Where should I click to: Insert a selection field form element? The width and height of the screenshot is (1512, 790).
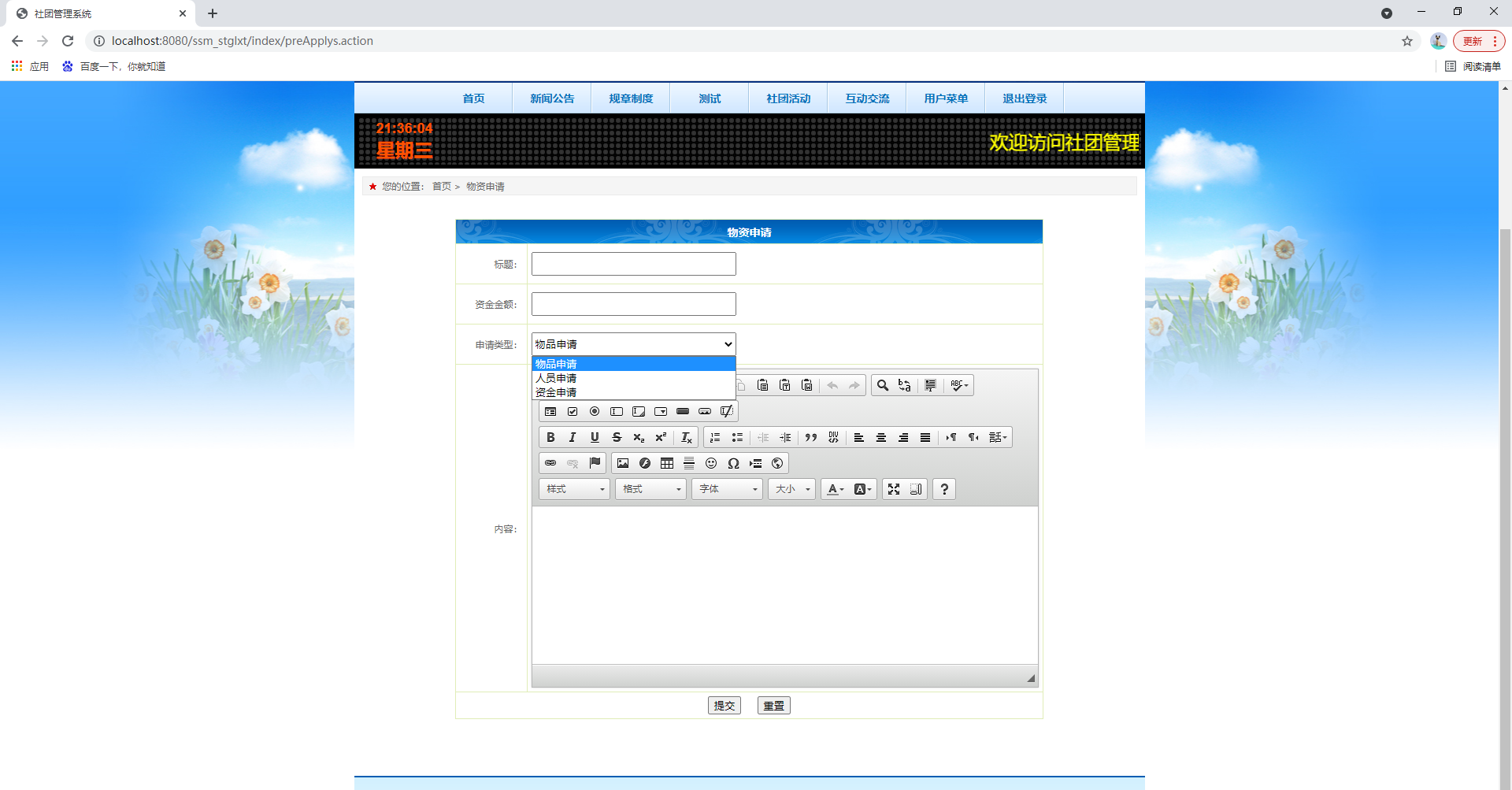[661, 411]
